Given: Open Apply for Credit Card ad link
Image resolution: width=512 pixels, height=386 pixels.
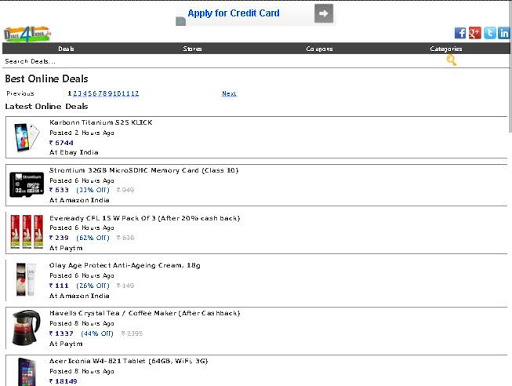Looking at the screenshot, I should point(233,13).
